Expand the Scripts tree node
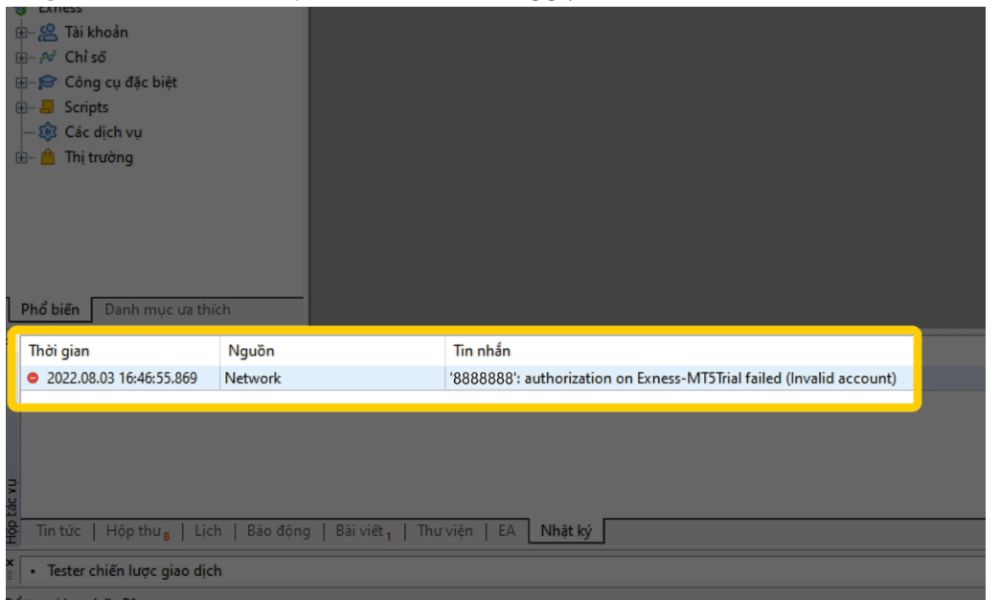The height and width of the screenshot is (600, 1000). (22, 107)
